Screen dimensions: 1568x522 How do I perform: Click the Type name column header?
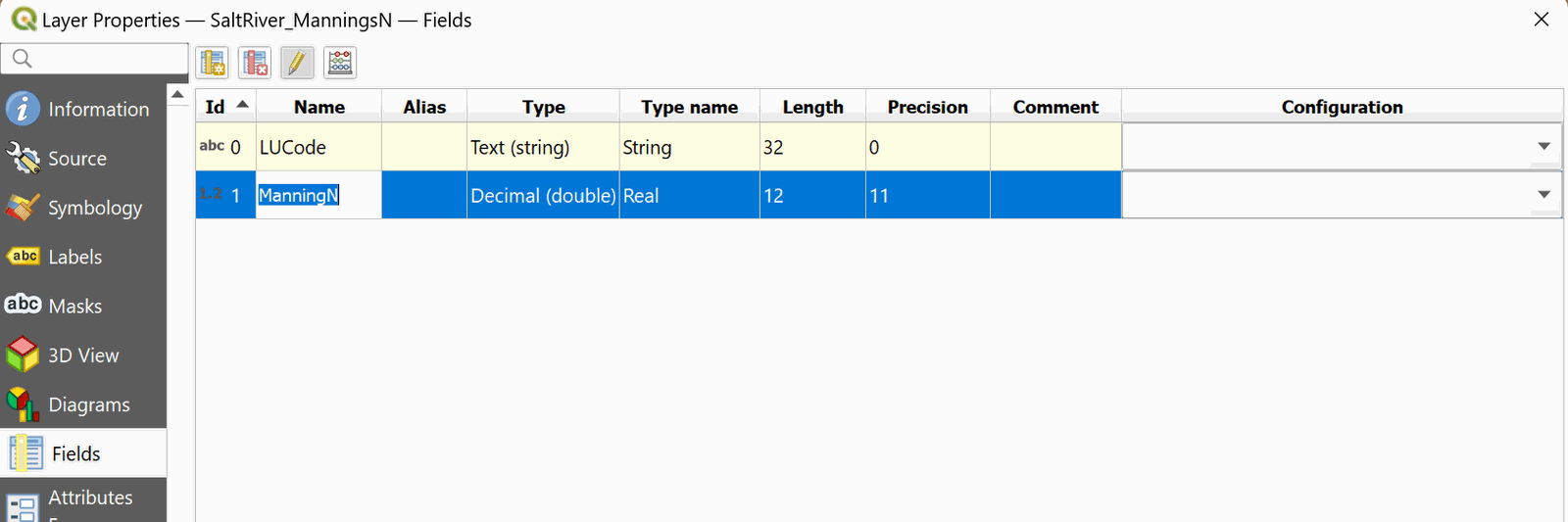[689, 107]
